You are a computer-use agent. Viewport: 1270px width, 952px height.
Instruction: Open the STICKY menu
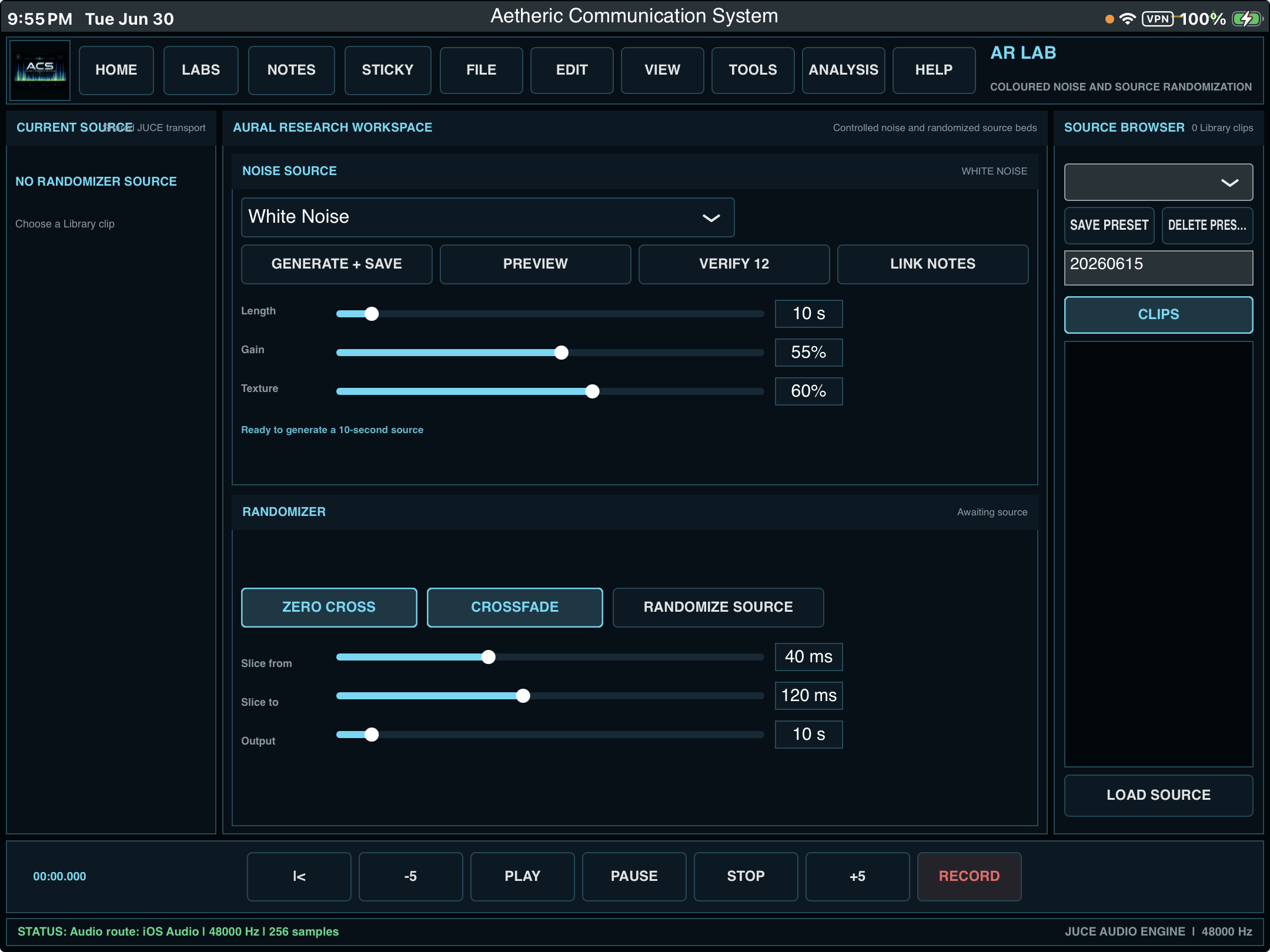point(388,70)
